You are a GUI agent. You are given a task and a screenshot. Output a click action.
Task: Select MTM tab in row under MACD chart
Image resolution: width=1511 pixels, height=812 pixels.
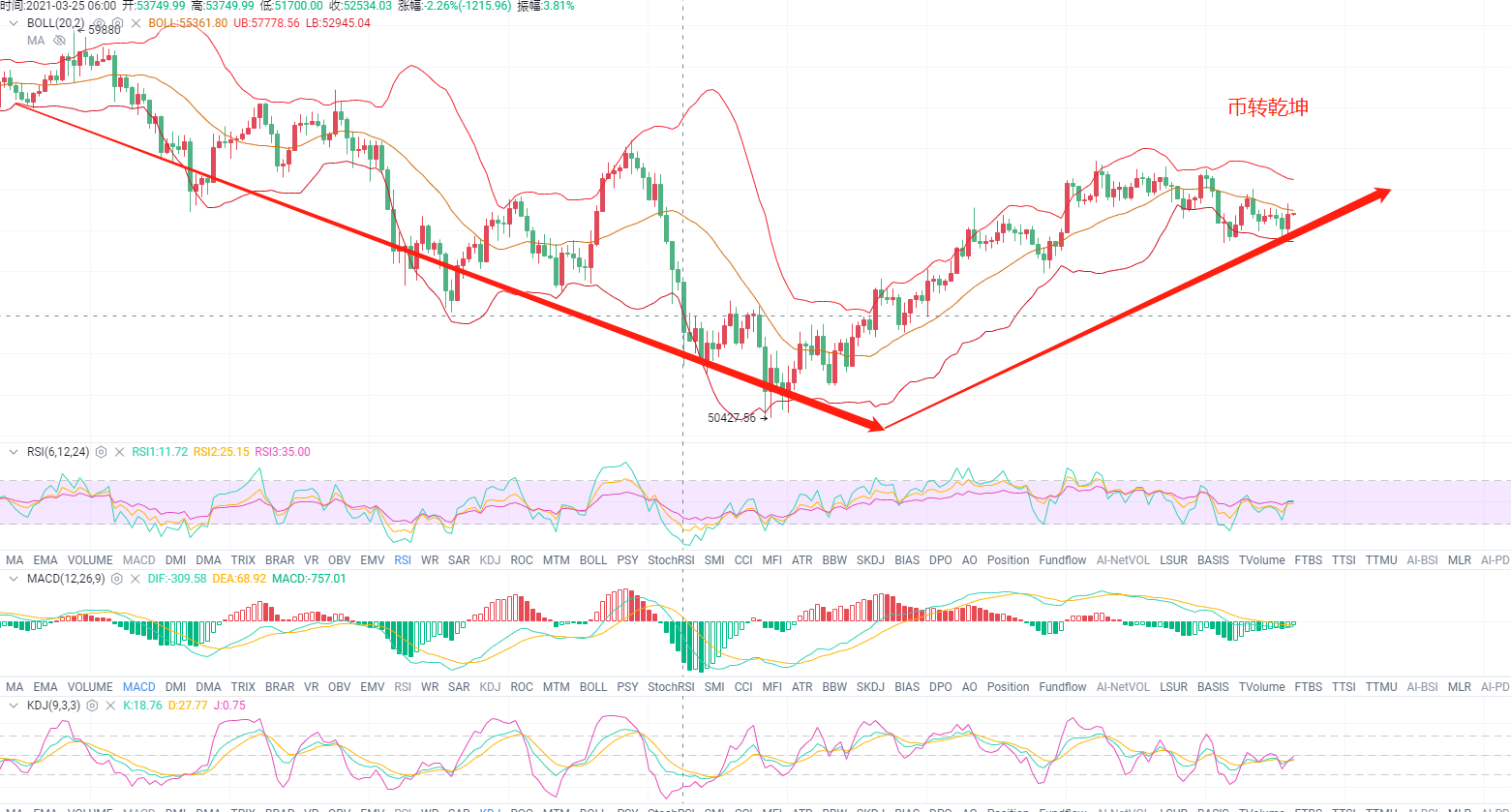coord(557,687)
